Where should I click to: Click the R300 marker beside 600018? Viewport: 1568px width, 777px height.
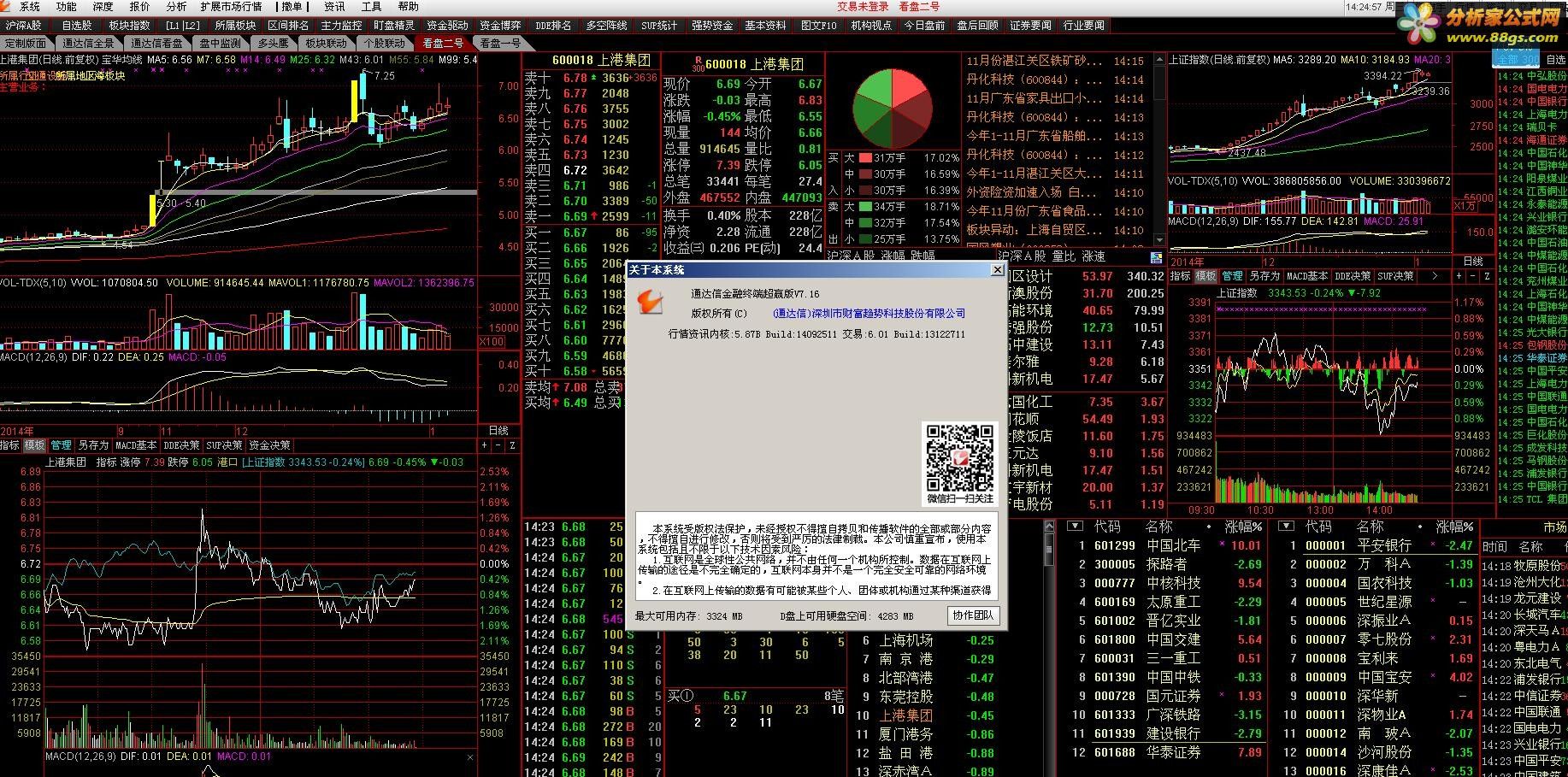click(698, 64)
